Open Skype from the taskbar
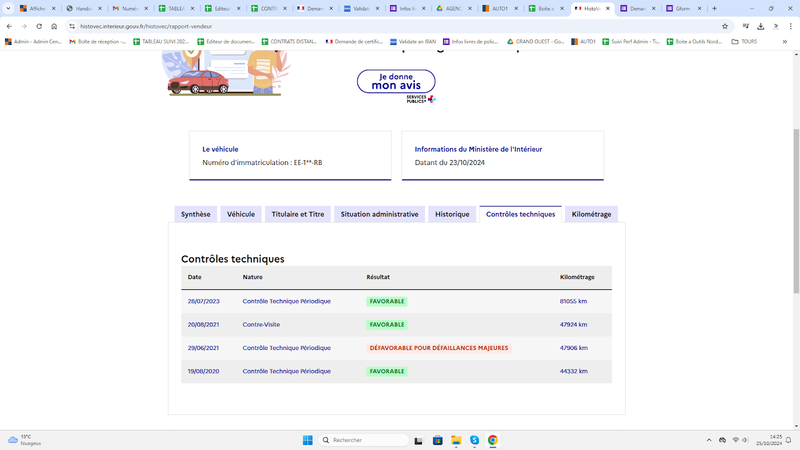This screenshot has width=800, height=450. [x=474, y=440]
